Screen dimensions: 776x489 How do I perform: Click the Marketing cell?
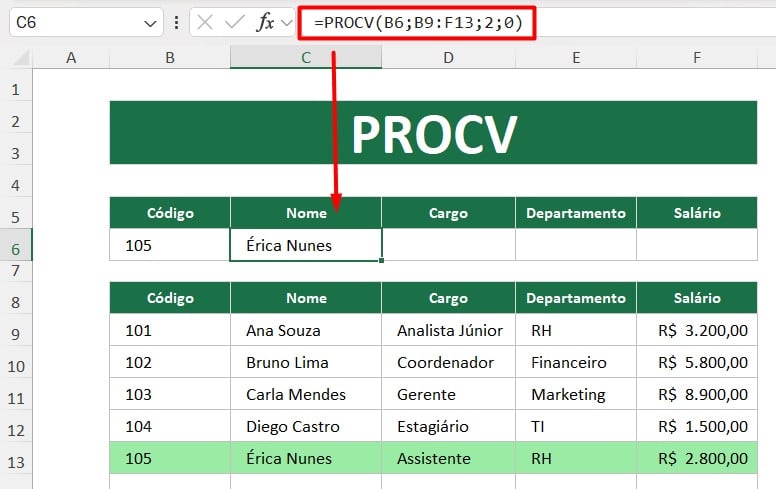(576, 394)
